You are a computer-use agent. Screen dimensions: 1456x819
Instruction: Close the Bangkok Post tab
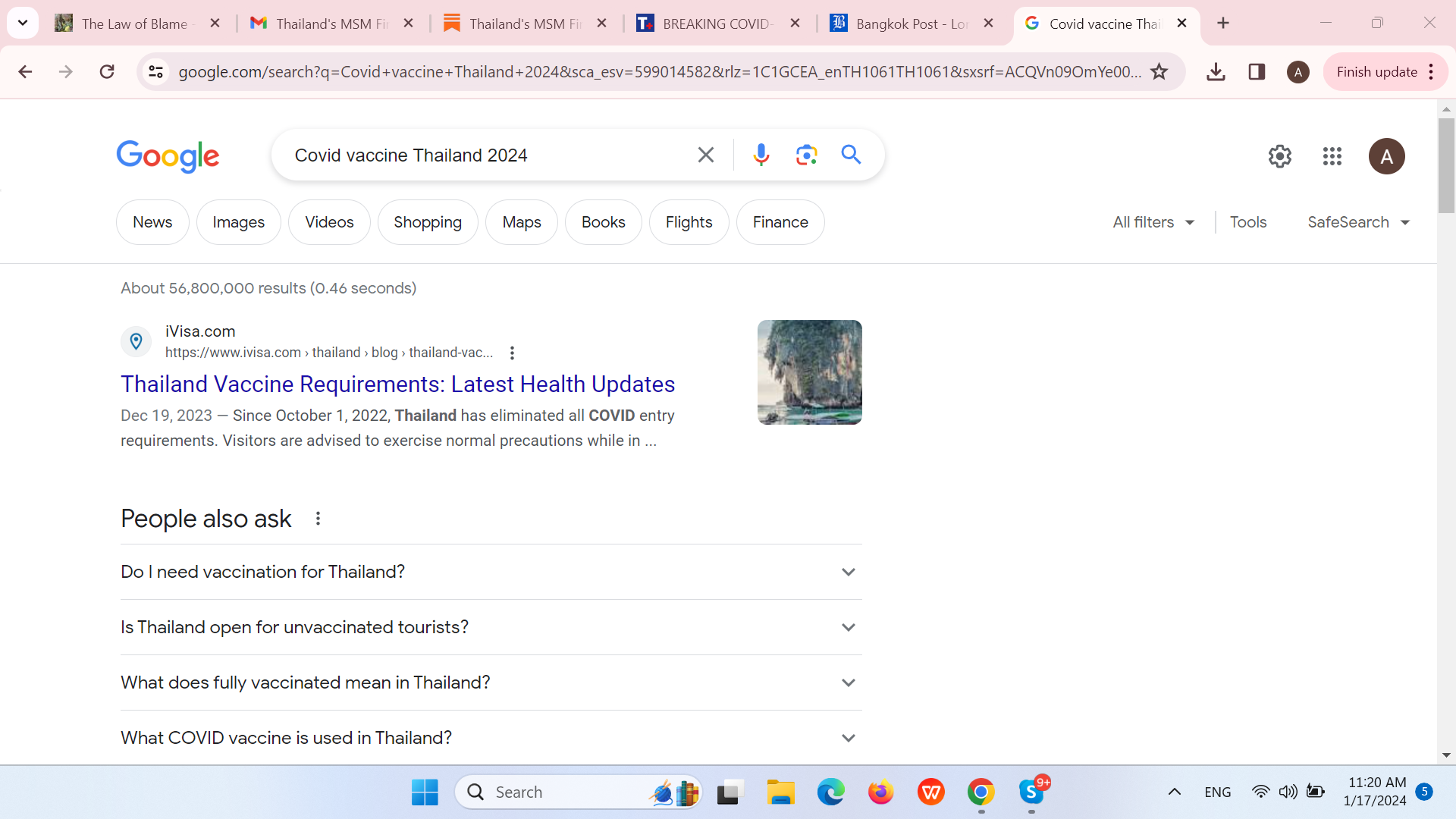click(988, 24)
